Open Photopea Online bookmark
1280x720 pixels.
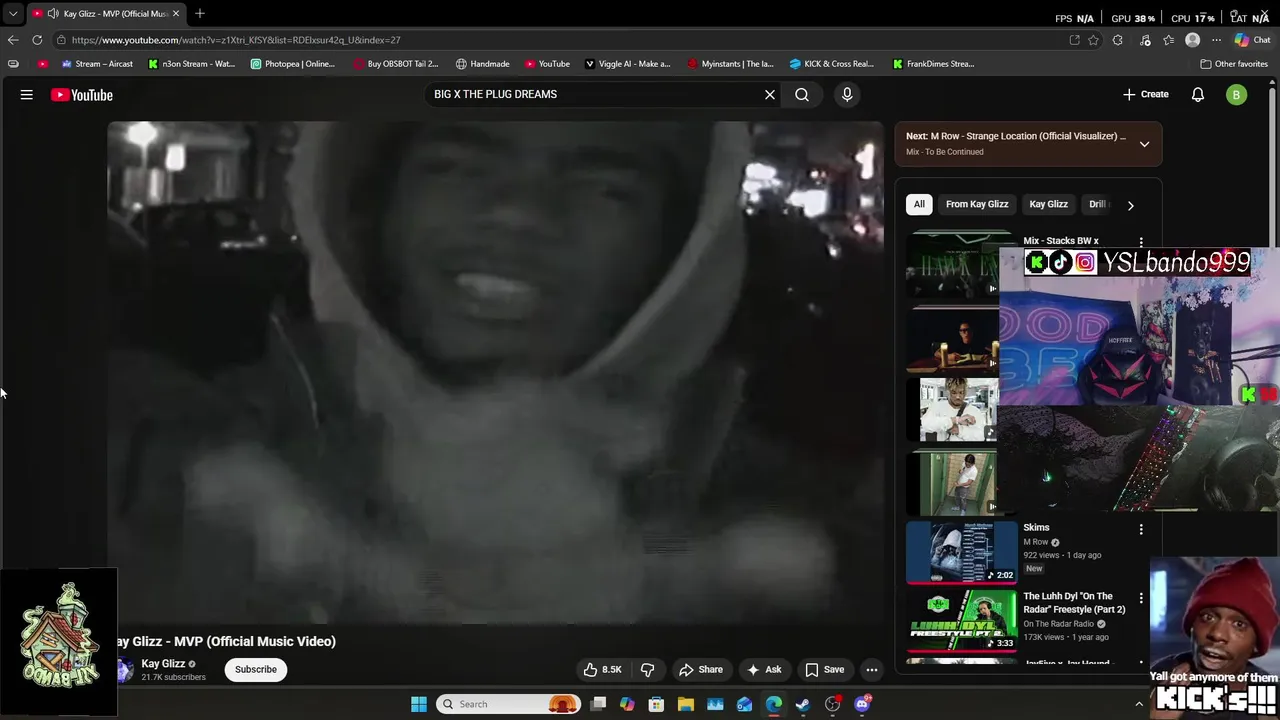[293, 64]
